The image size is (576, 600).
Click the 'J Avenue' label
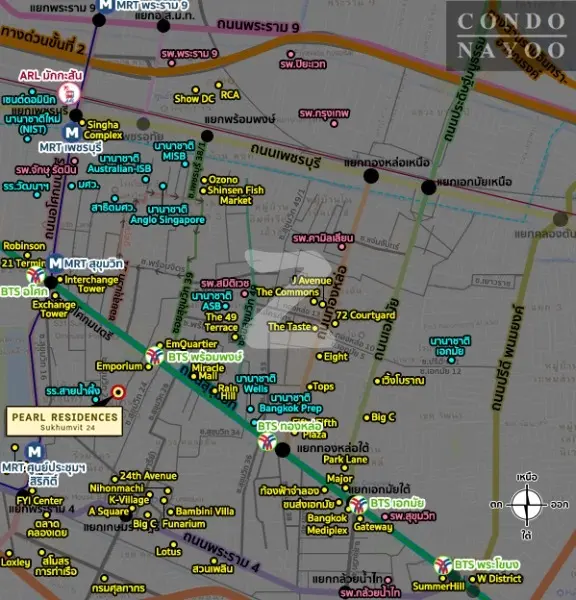[312, 280]
